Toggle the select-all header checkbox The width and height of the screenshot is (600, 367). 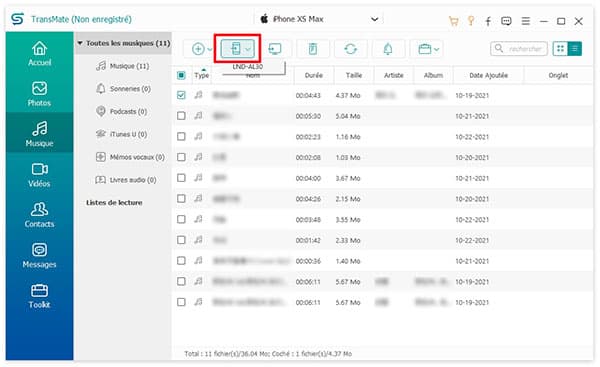pos(181,75)
